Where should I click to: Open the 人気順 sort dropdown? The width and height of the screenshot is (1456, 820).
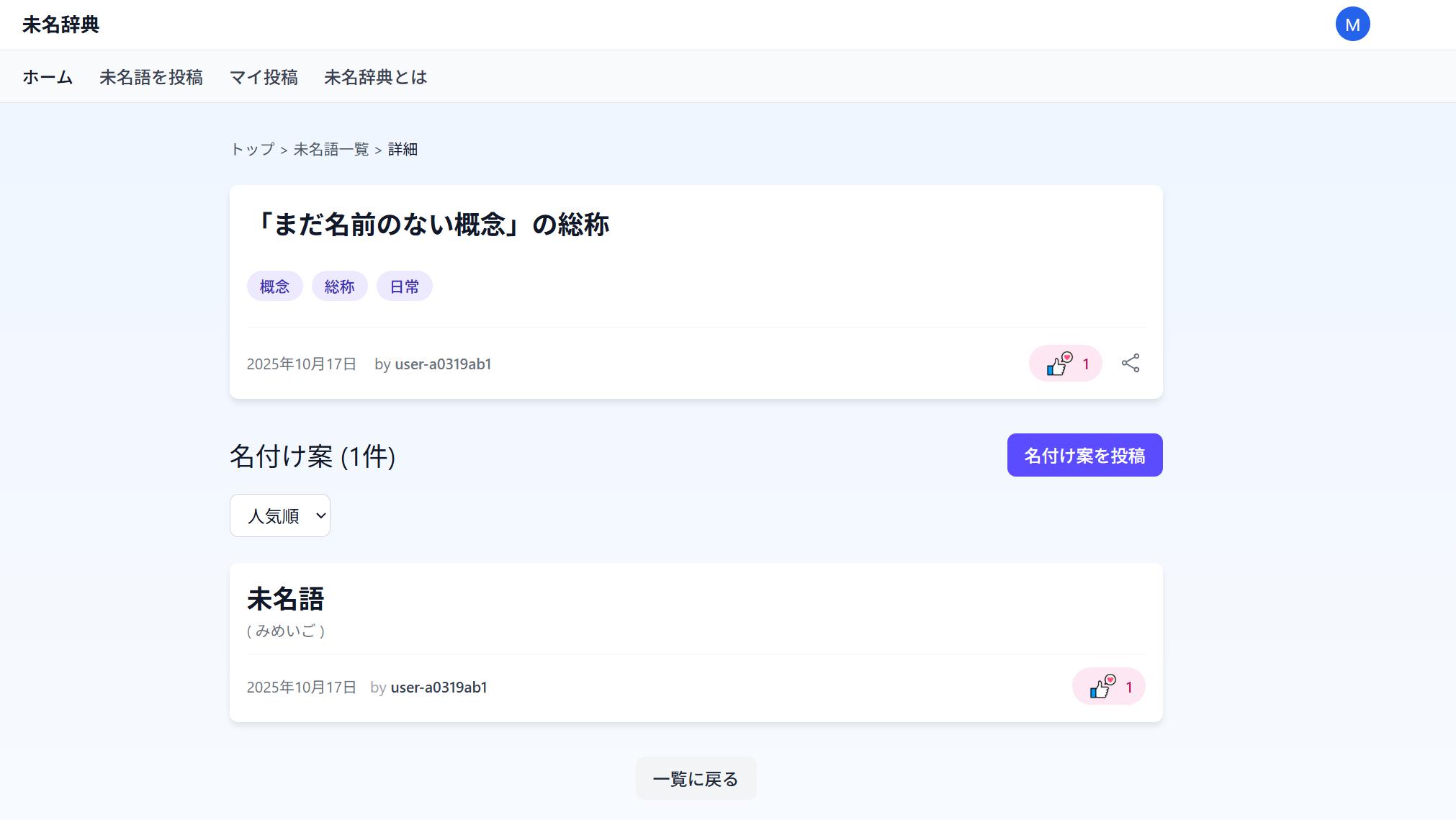click(x=280, y=515)
